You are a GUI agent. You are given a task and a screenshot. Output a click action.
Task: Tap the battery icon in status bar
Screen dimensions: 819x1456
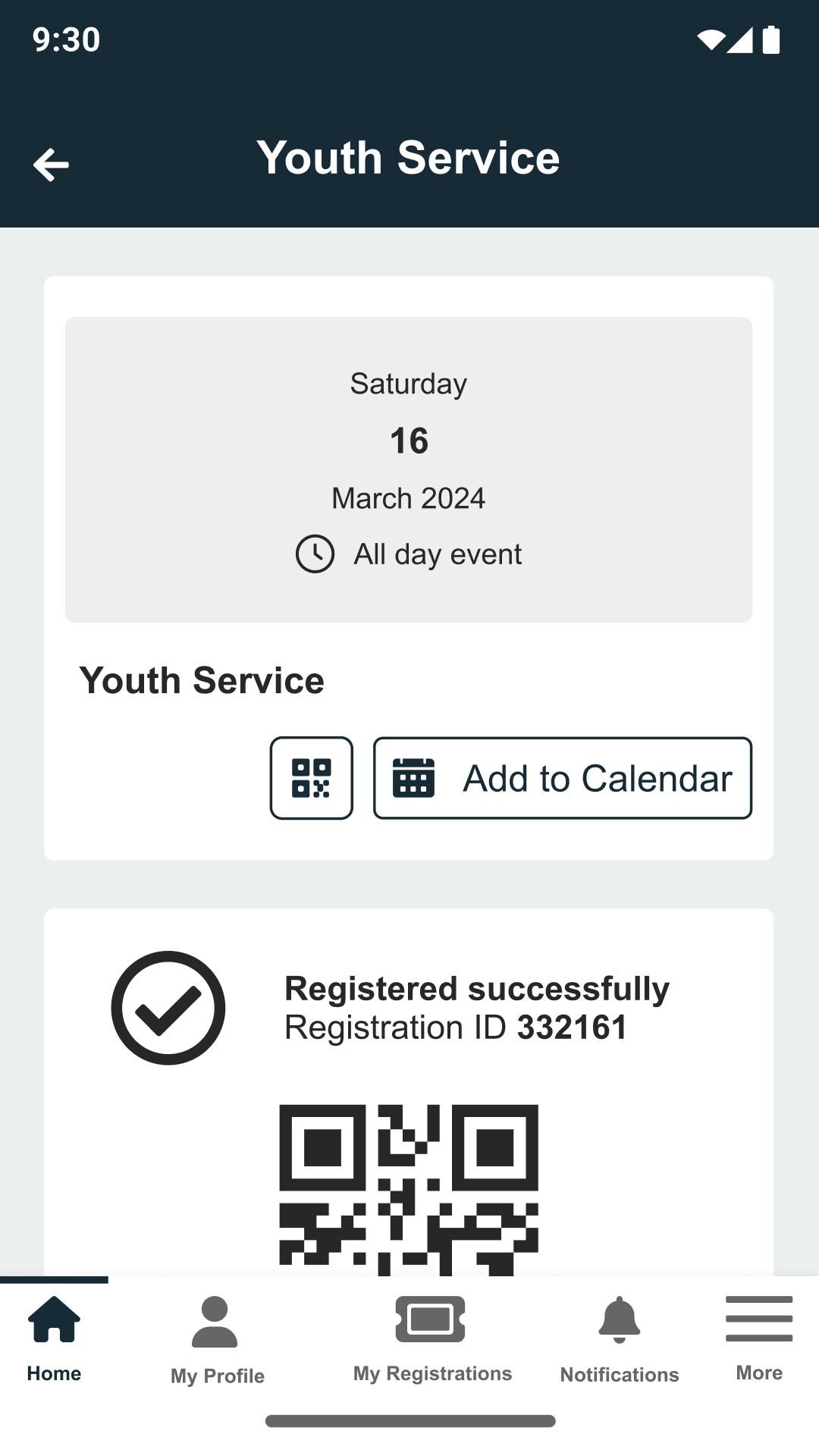click(771, 39)
